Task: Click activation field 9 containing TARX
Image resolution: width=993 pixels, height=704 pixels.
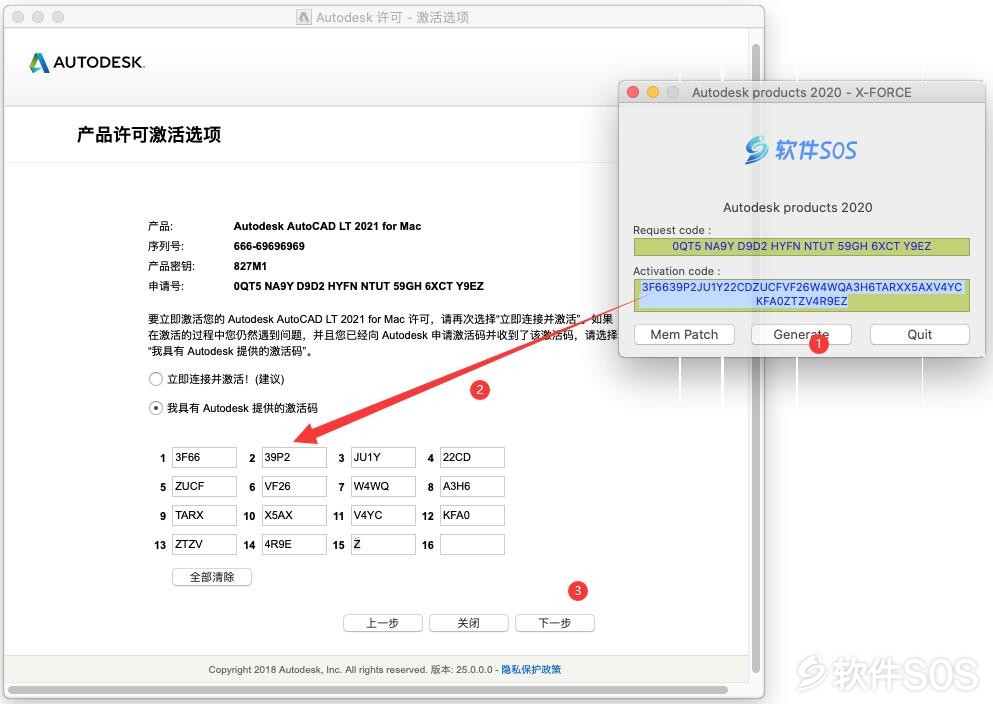Action: (x=204, y=515)
